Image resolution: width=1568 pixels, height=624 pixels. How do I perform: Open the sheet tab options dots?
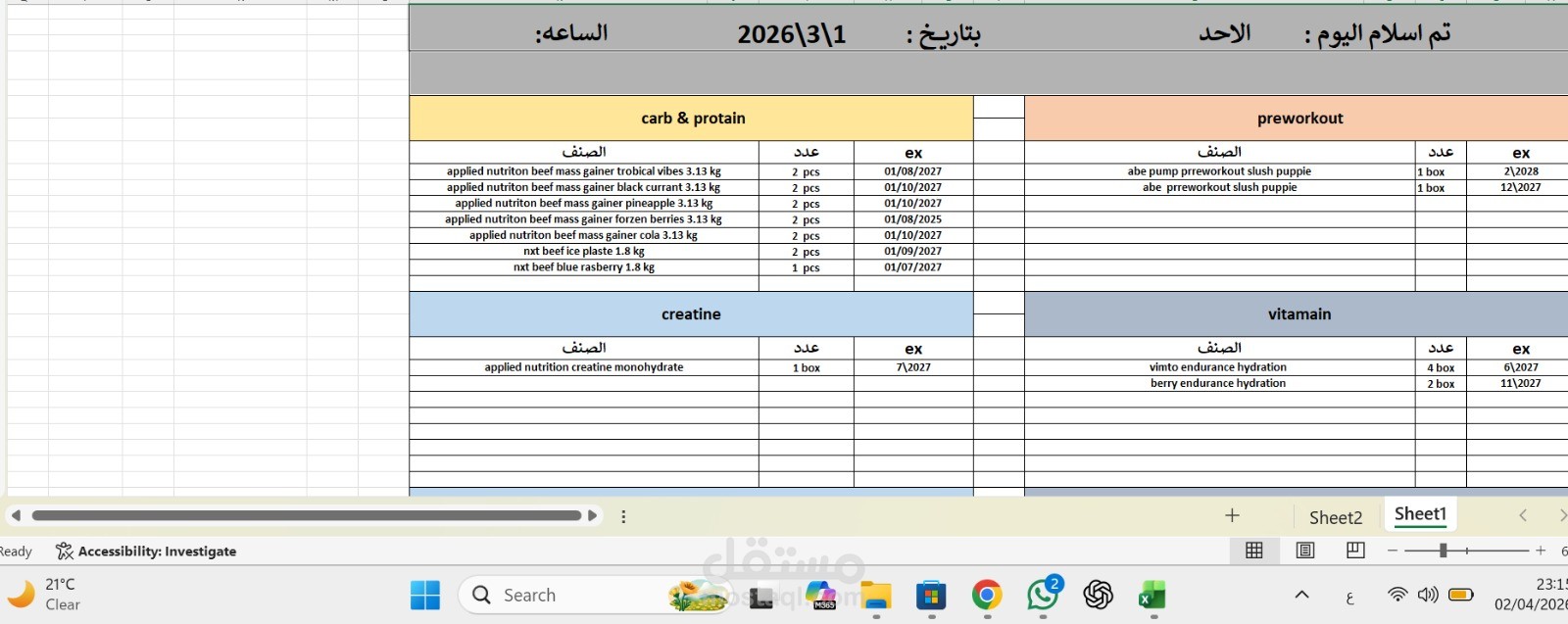click(623, 516)
